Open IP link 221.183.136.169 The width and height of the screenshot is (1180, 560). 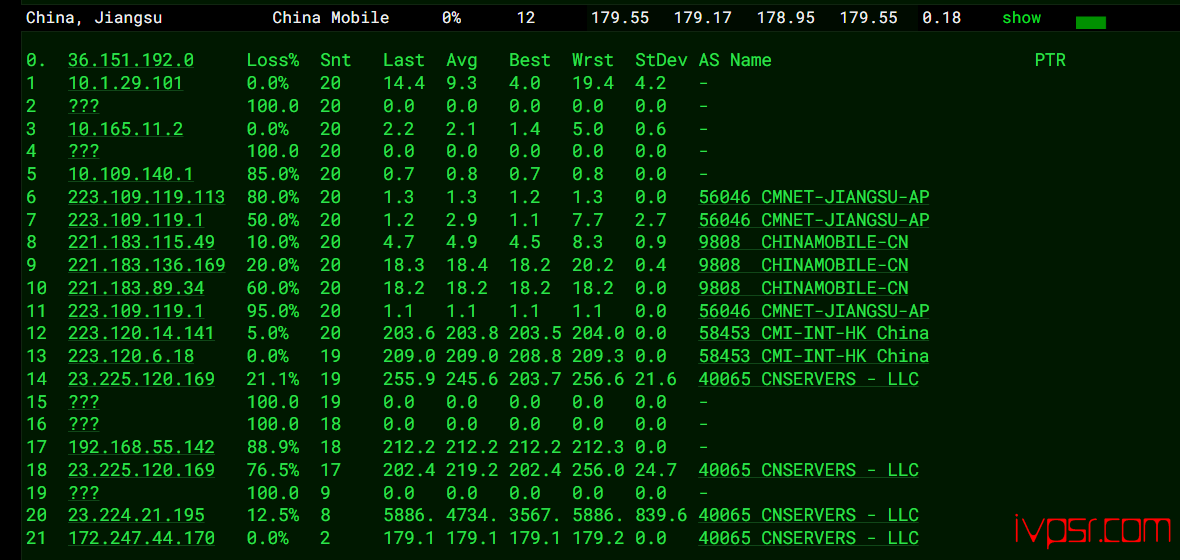[x=147, y=265]
